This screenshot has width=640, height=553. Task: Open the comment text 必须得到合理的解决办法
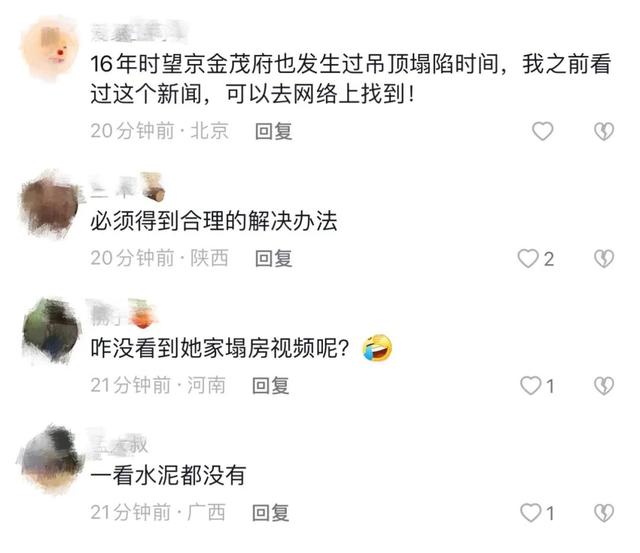coord(214,222)
